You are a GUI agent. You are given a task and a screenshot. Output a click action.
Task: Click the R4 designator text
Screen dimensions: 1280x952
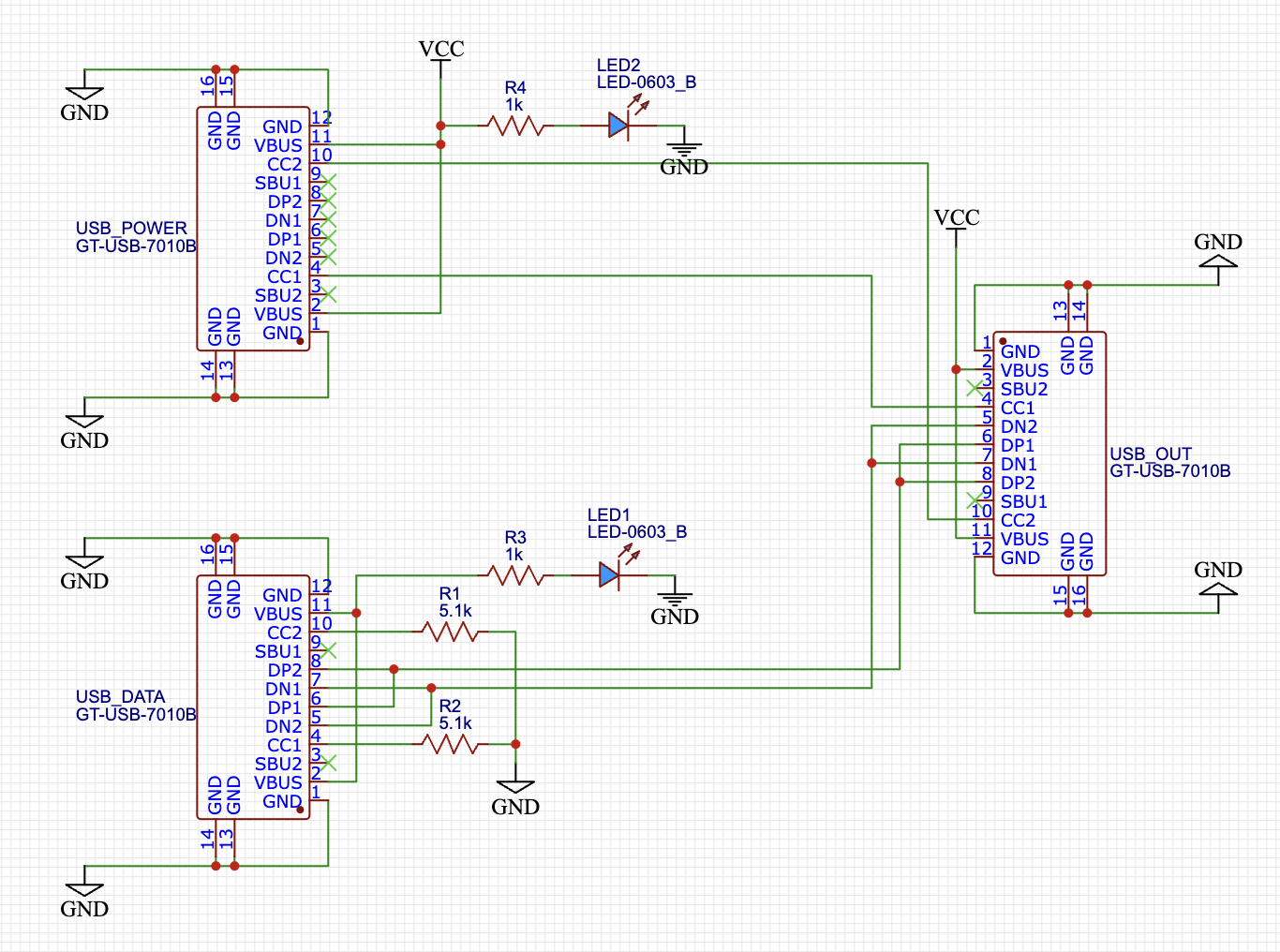(x=515, y=88)
